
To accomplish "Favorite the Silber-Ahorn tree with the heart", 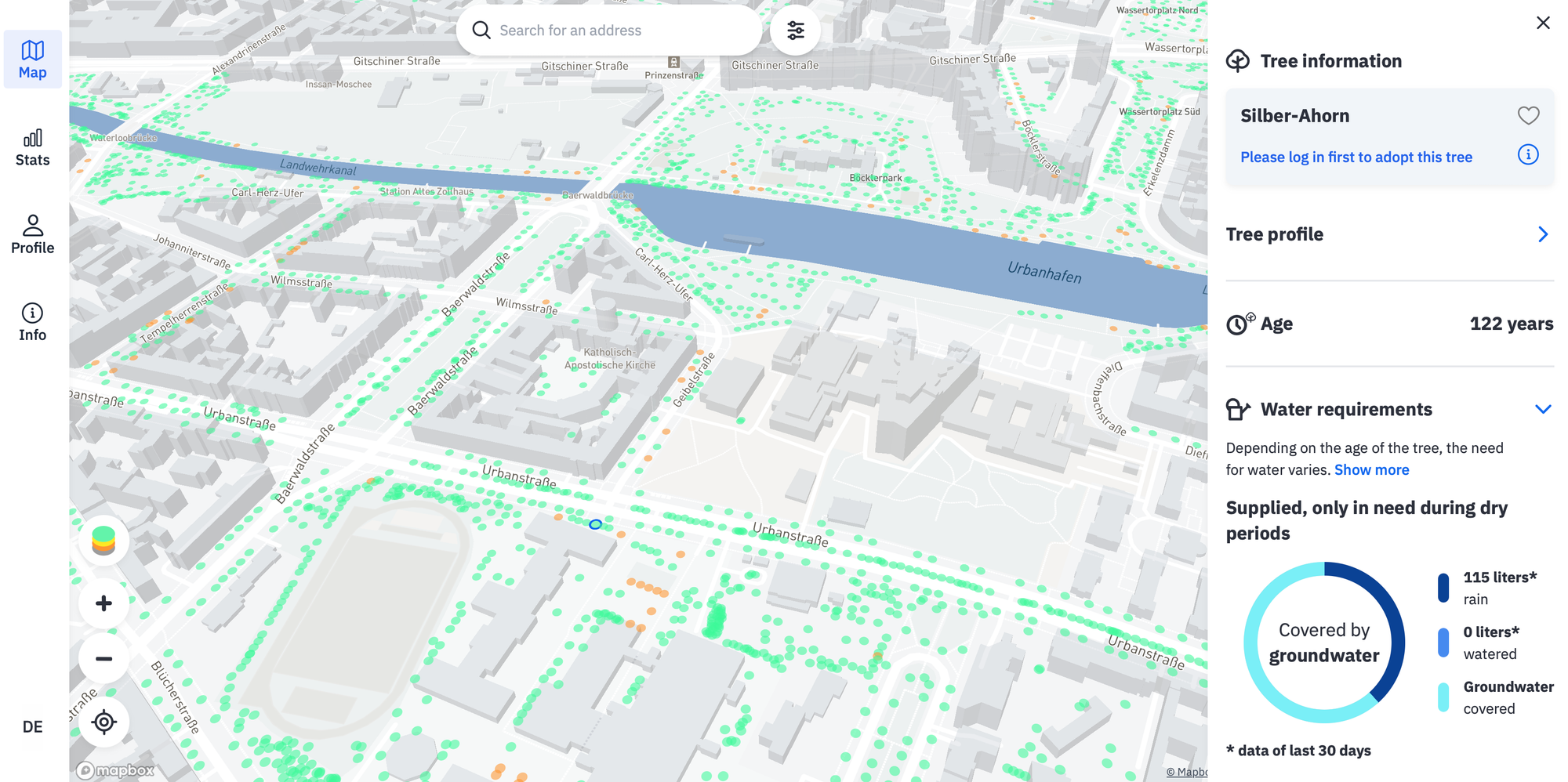I will 1528,115.
